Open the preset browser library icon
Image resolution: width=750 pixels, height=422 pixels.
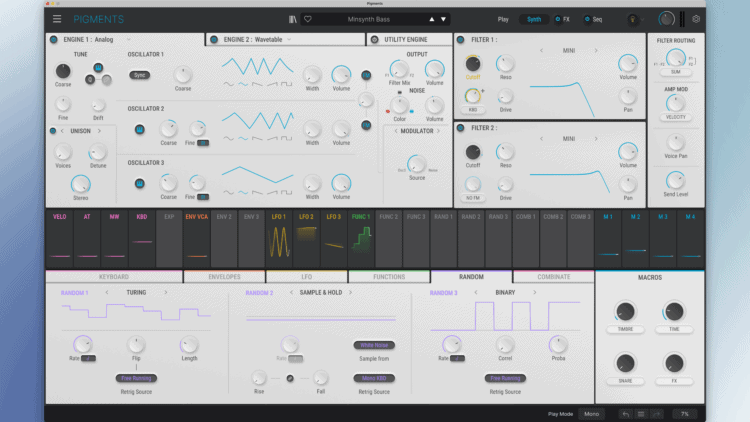(x=293, y=19)
